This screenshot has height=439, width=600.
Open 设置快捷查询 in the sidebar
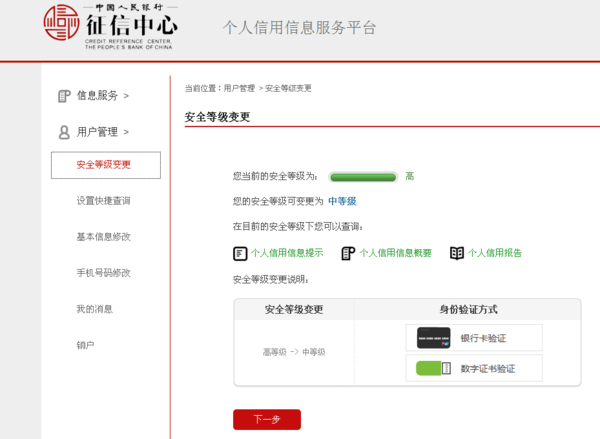coord(103,201)
